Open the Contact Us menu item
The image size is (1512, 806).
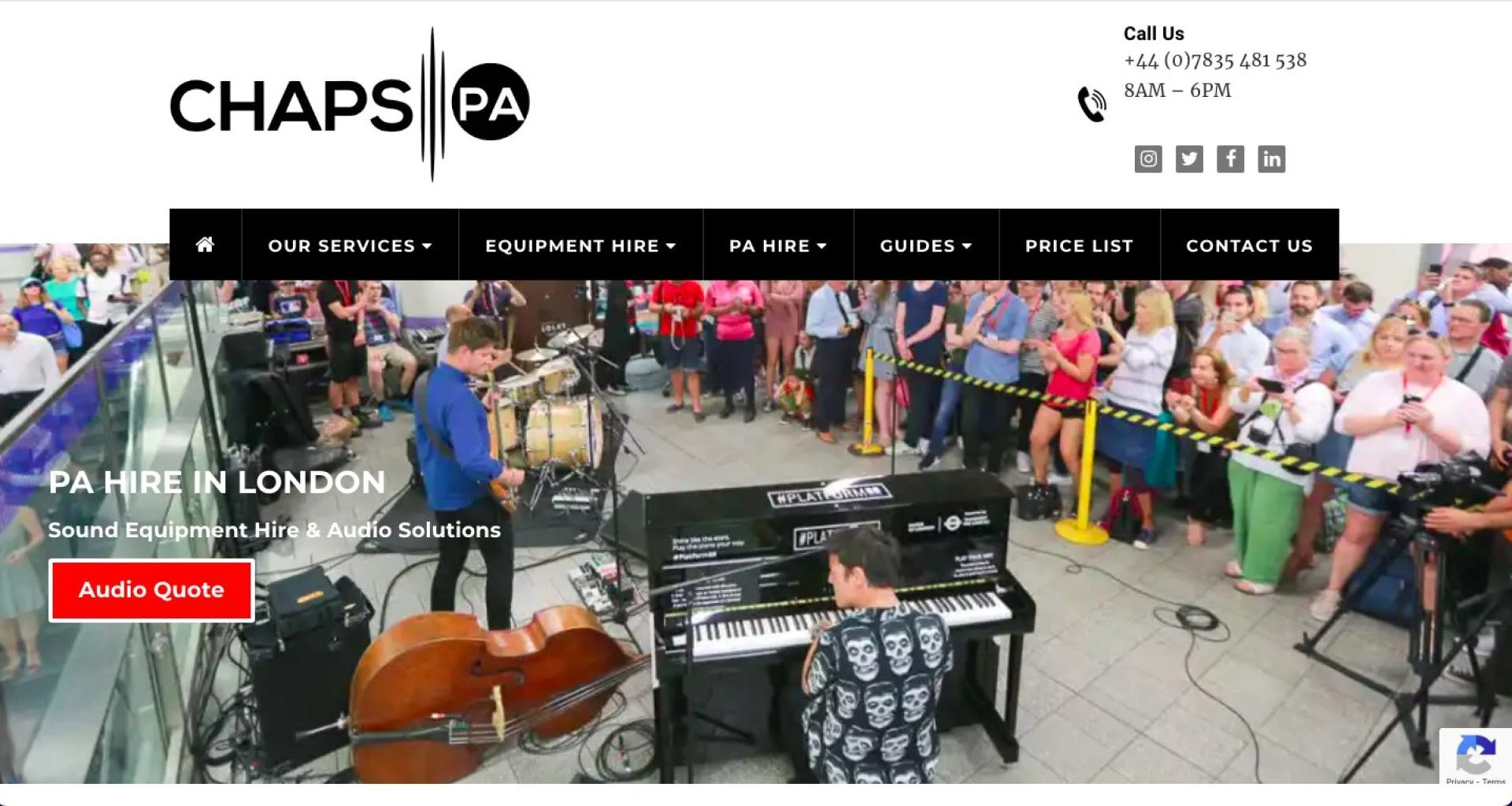coord(1249,246)
